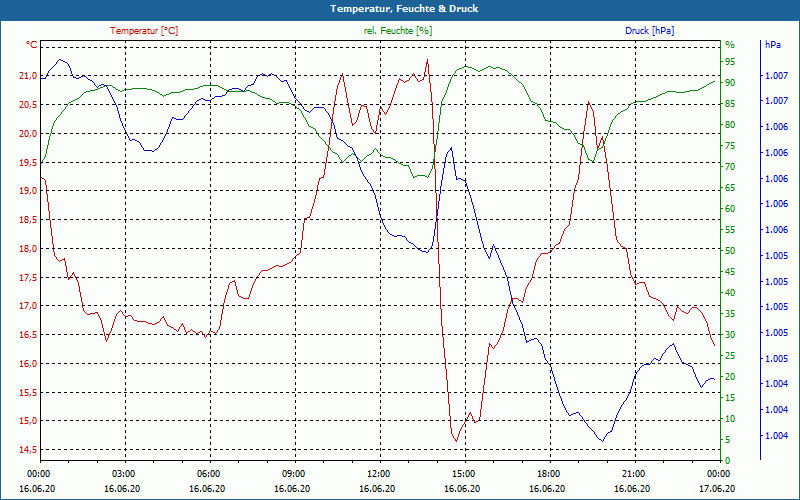Click temperature axis value '18,5'

click(x=29, y=220)
